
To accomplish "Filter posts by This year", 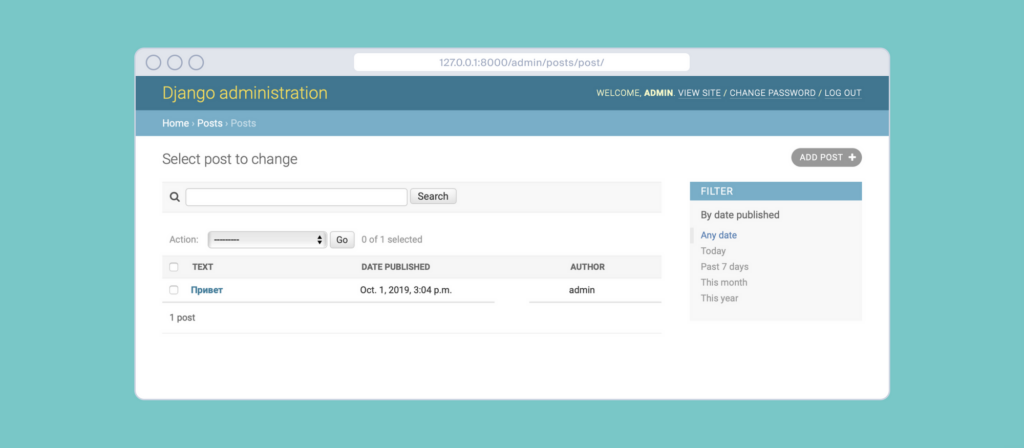I will tap(719, 298).
